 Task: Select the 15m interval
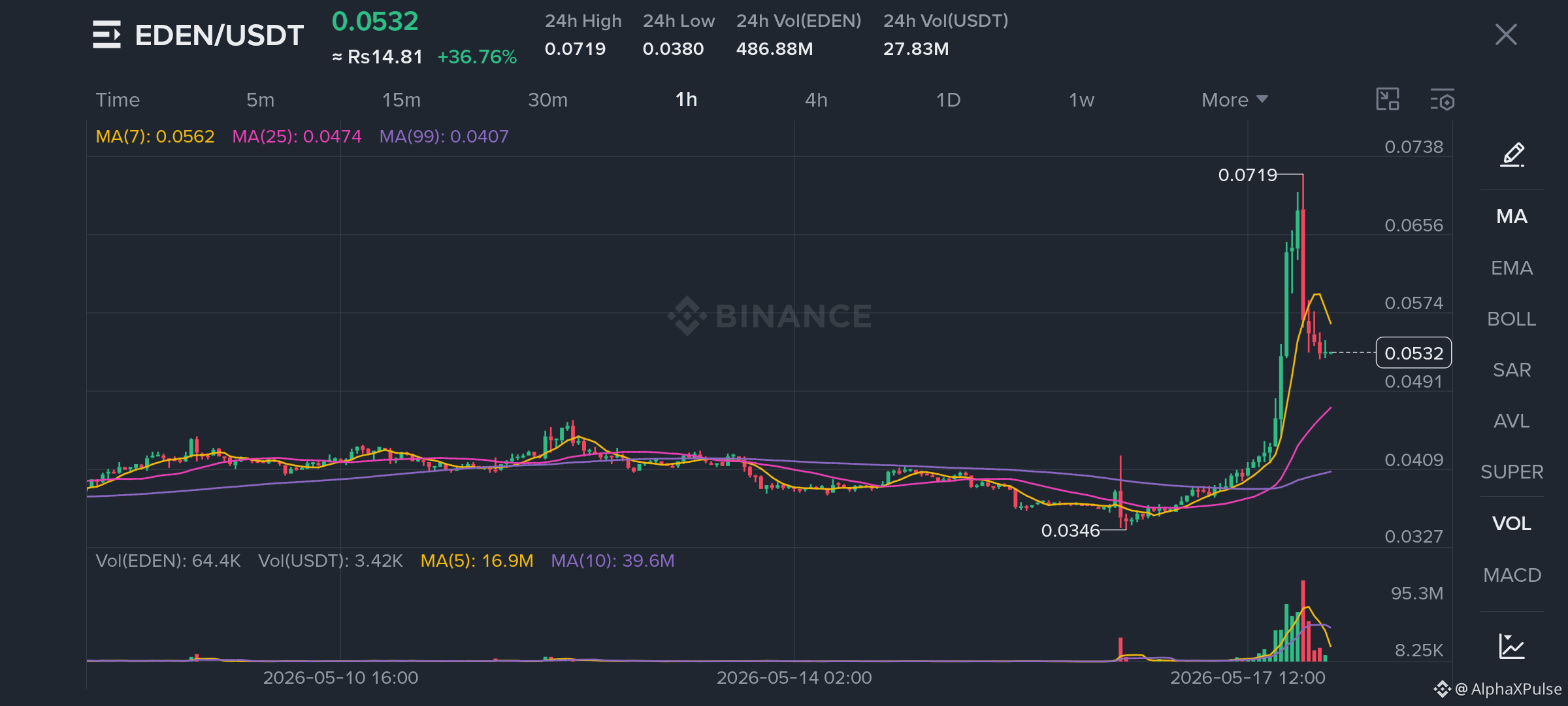click(x=401, y=100)
